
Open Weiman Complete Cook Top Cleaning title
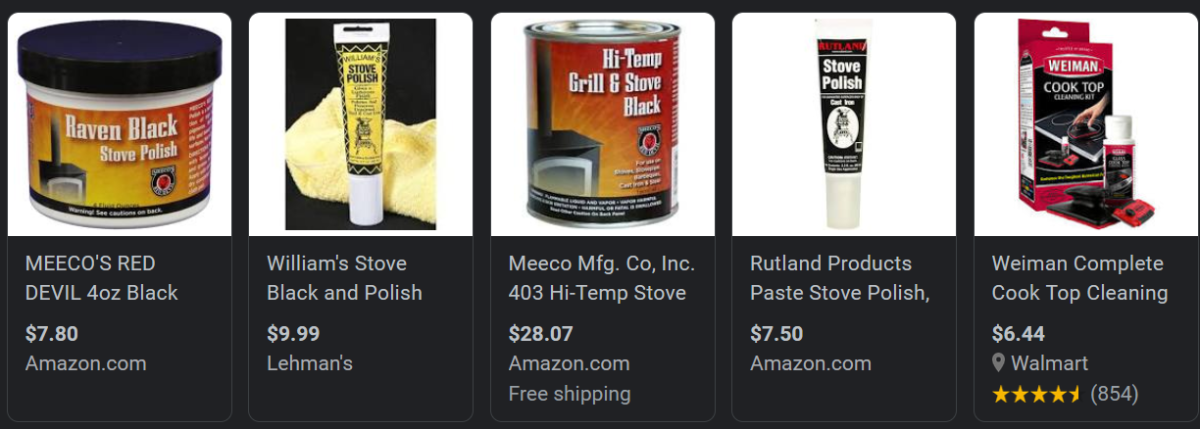point(1079,278)
